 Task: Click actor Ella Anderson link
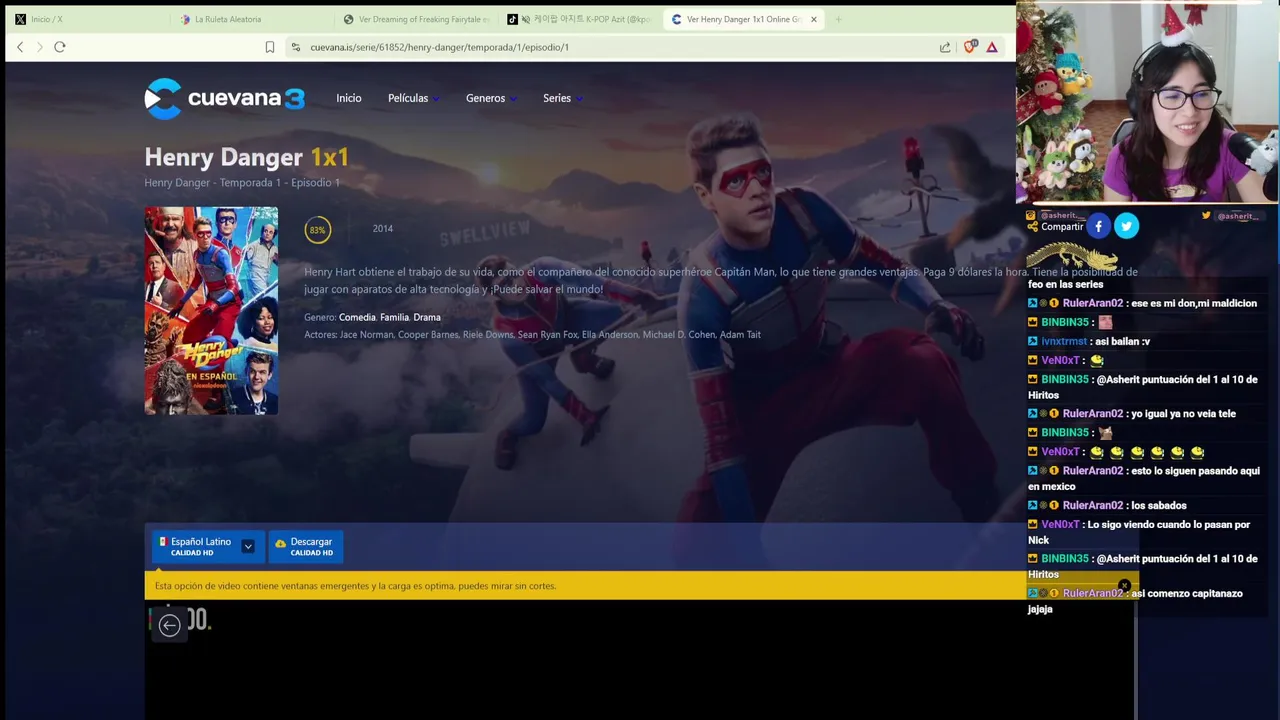pyautogui.click(x=610, y=335)
